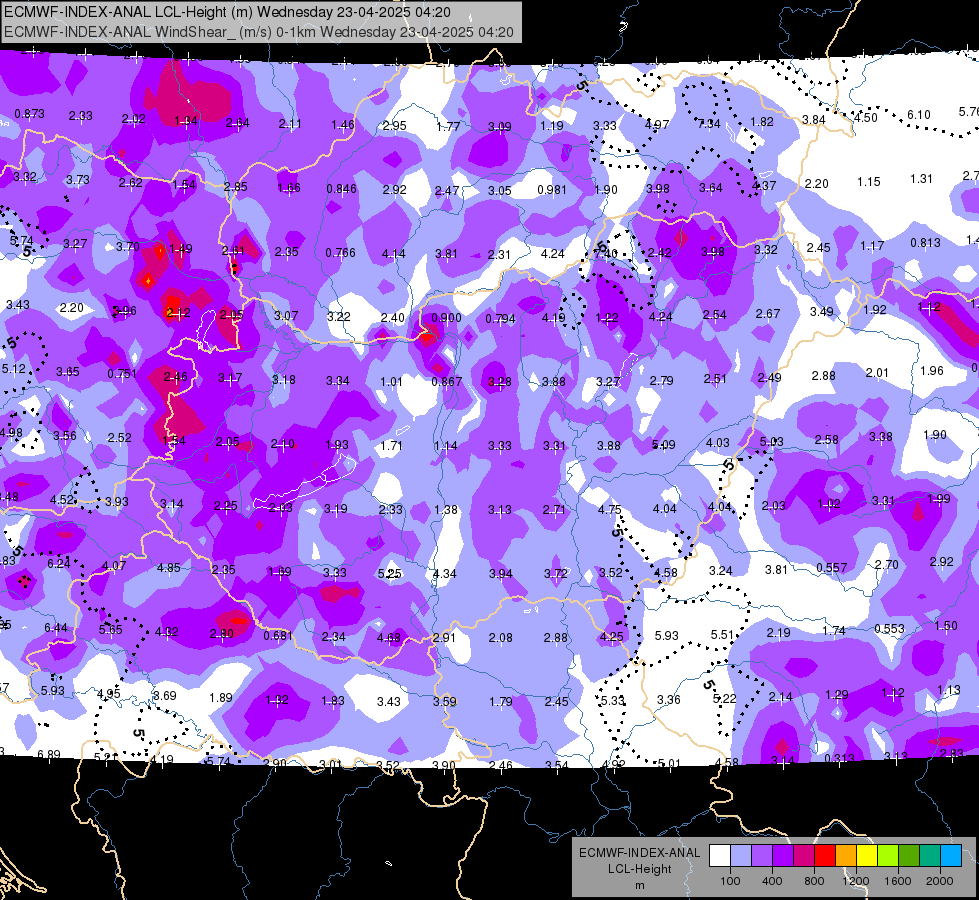This screenshot has width=979, height=900.
Task: Click the wind shear value "5.65"
Action: click(x=111, y=630)
